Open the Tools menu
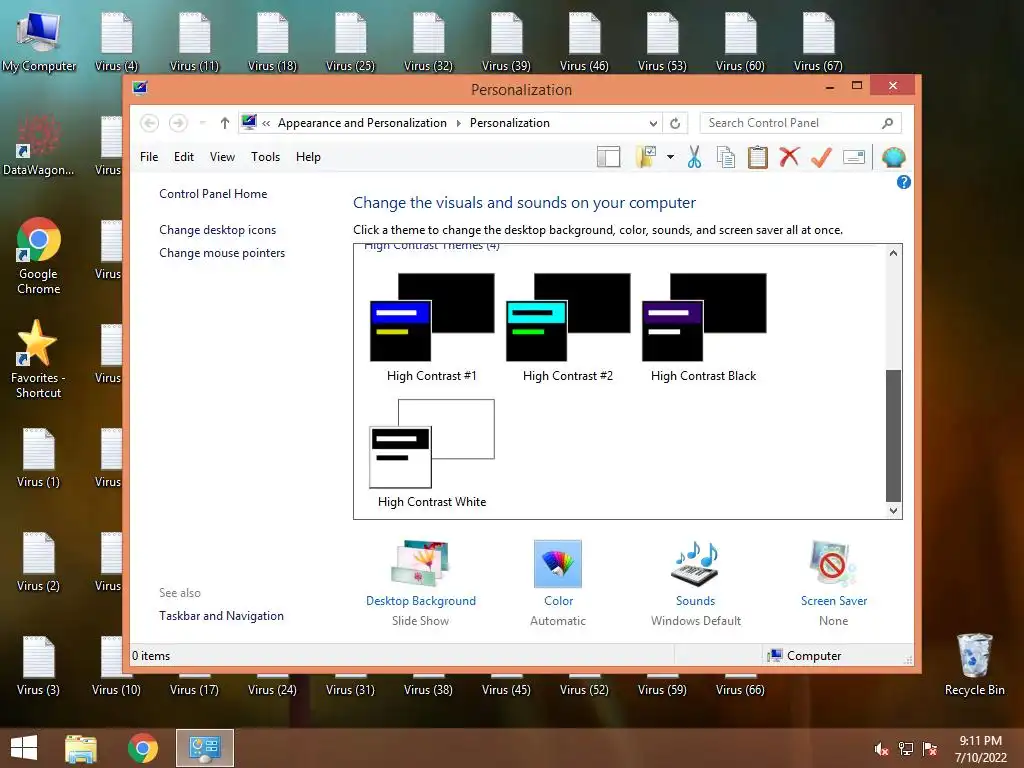1024x768 pixels. click(265, 157)
